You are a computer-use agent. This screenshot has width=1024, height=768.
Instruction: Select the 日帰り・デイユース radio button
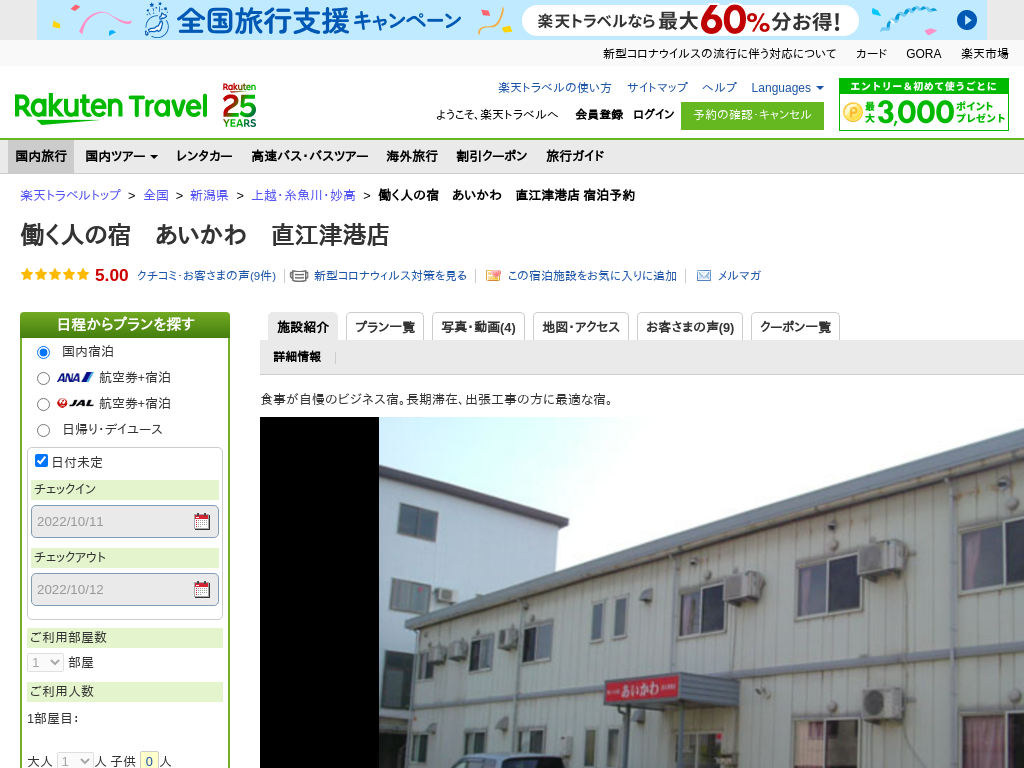tap(43, 430)
